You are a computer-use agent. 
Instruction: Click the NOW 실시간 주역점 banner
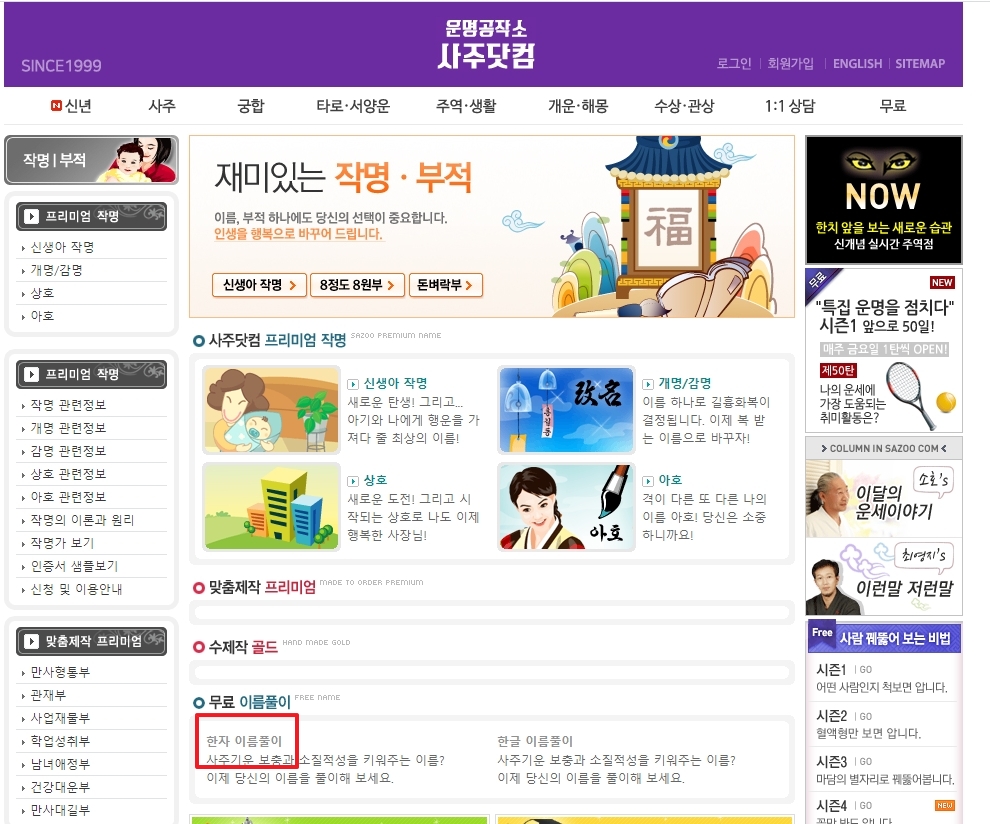[x=884, y=200]
